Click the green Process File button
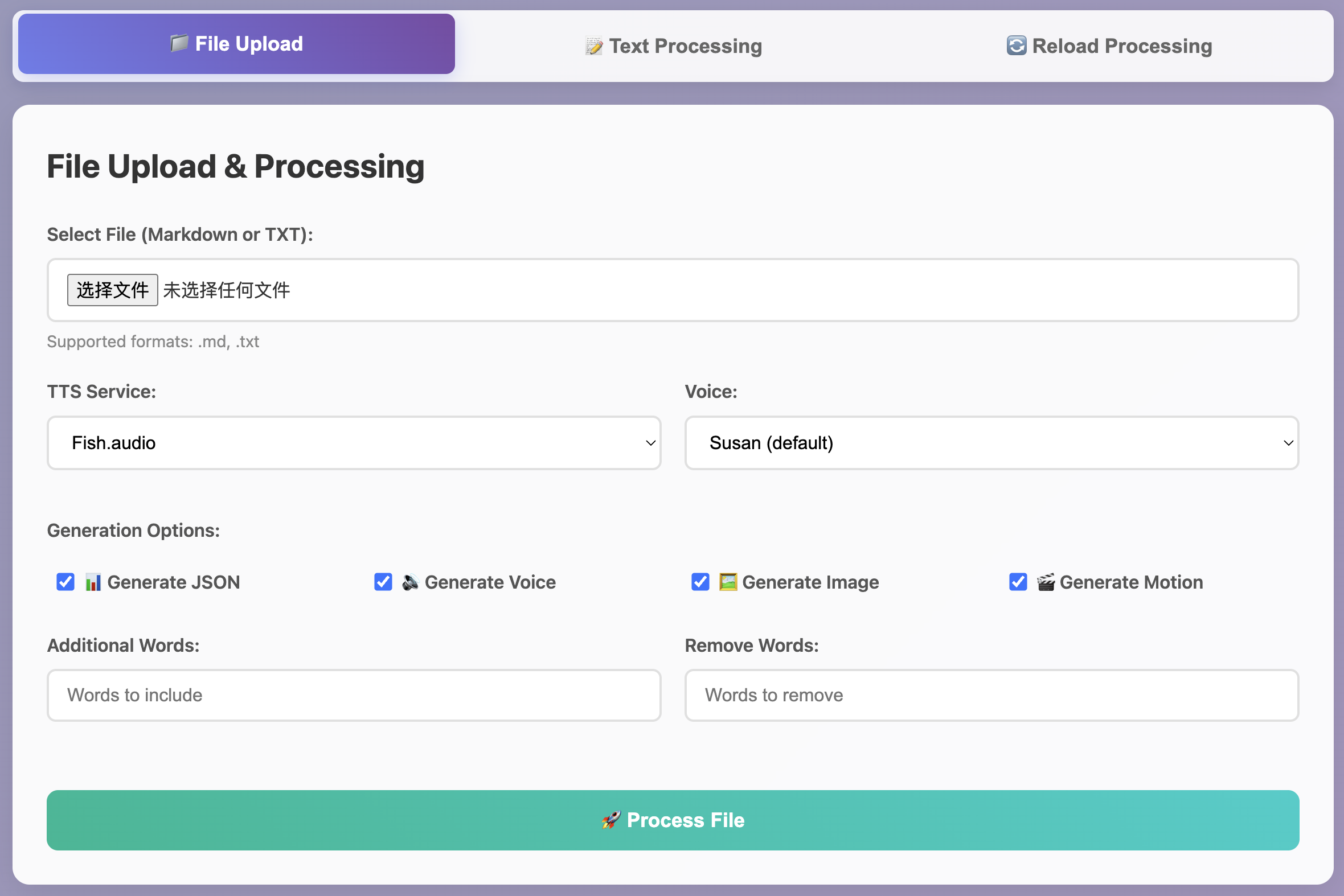This screenshot has width=1344, height=896. click(673, 820)
